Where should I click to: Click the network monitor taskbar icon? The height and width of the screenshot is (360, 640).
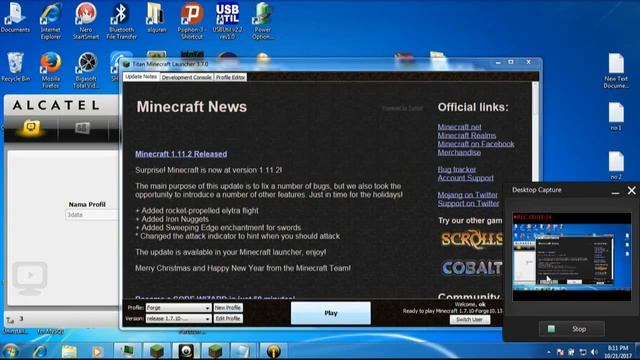[x=127, y=351]
